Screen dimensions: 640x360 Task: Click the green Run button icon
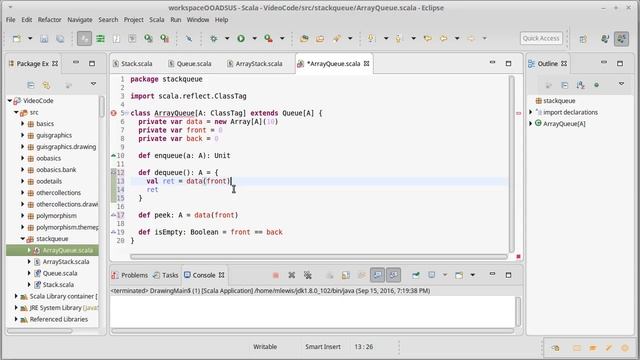[241, 39]
